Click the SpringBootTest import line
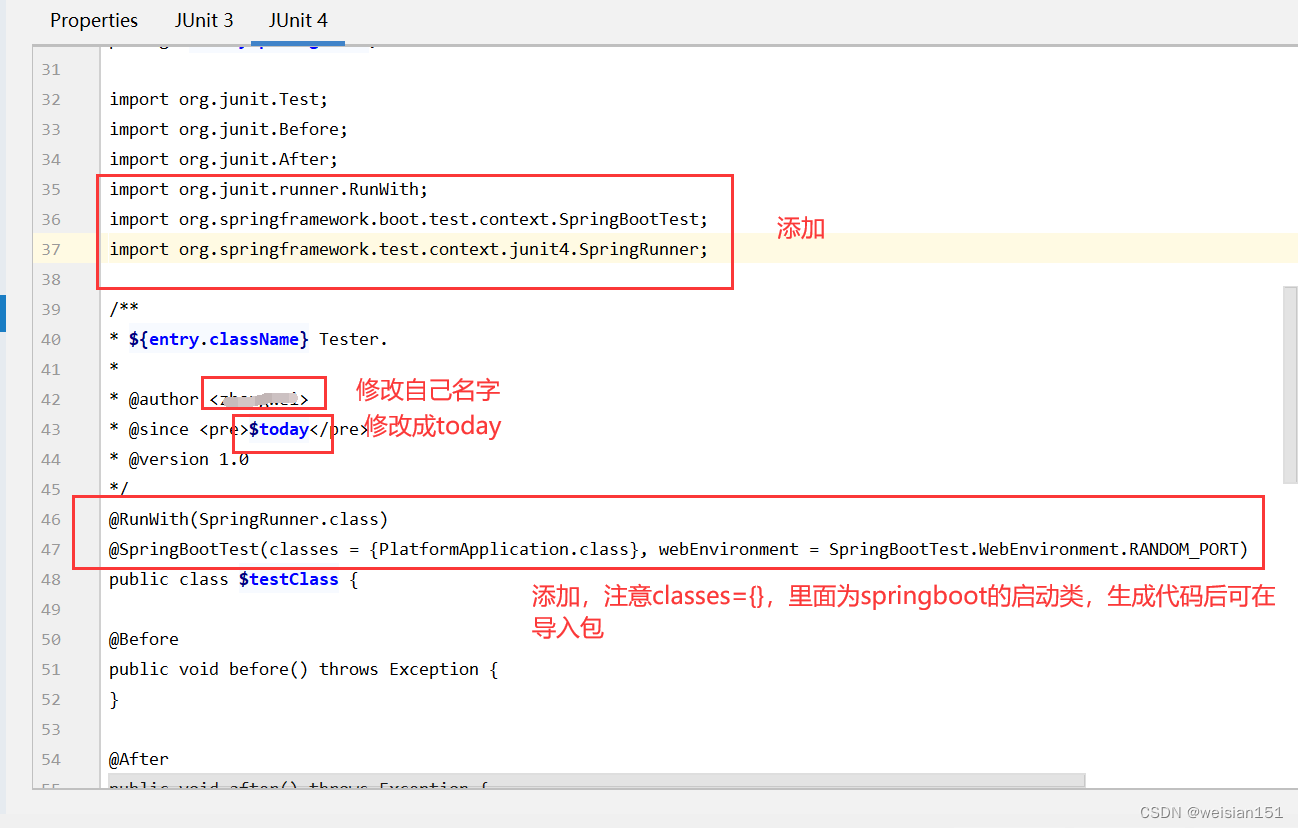The image size is (1298, 828). pyautogui.click(x=409, y=219)
